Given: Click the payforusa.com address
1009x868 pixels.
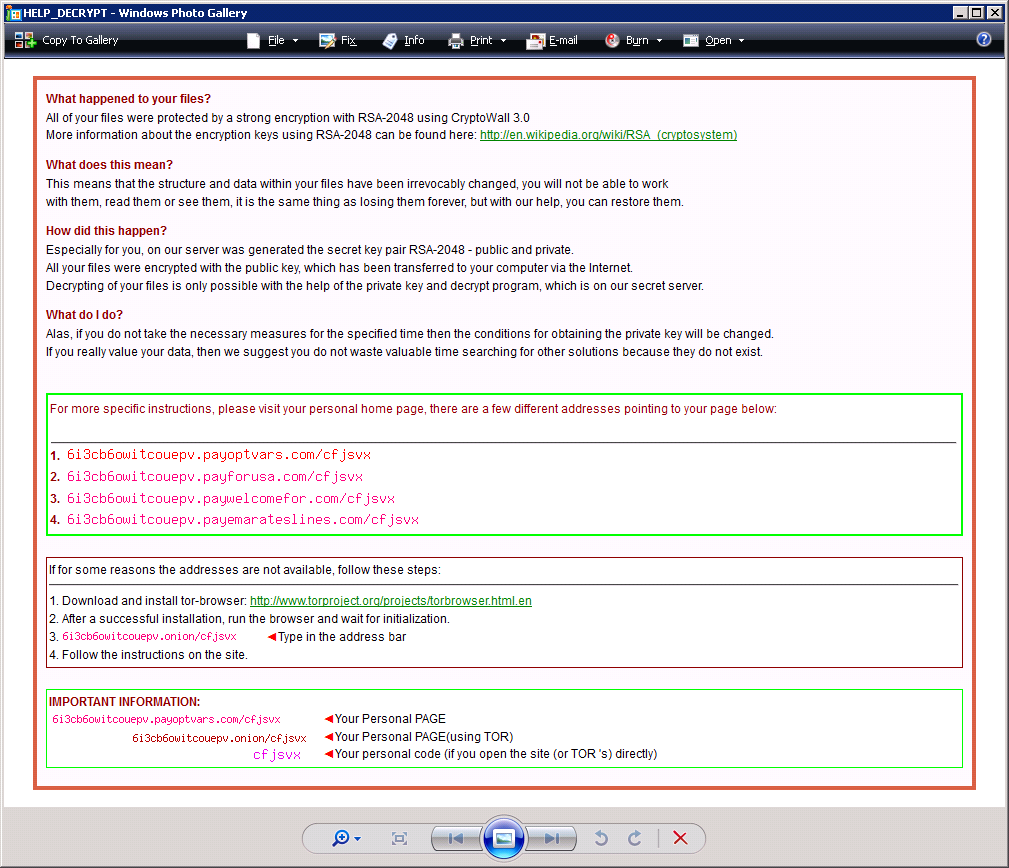Looking at the screenshot, I should (x=215, y=476).
